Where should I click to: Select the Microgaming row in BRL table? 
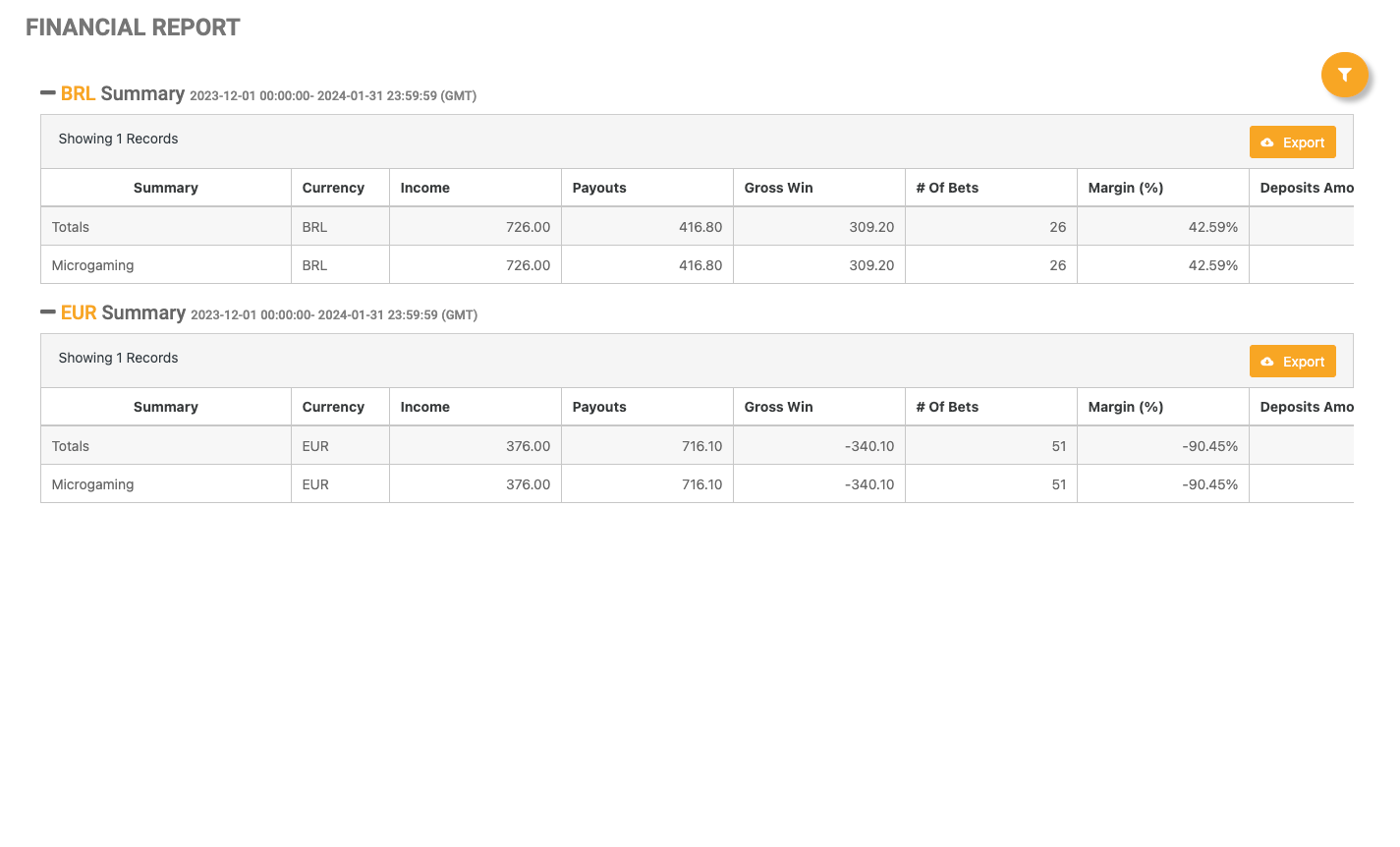tap(92, 265)
